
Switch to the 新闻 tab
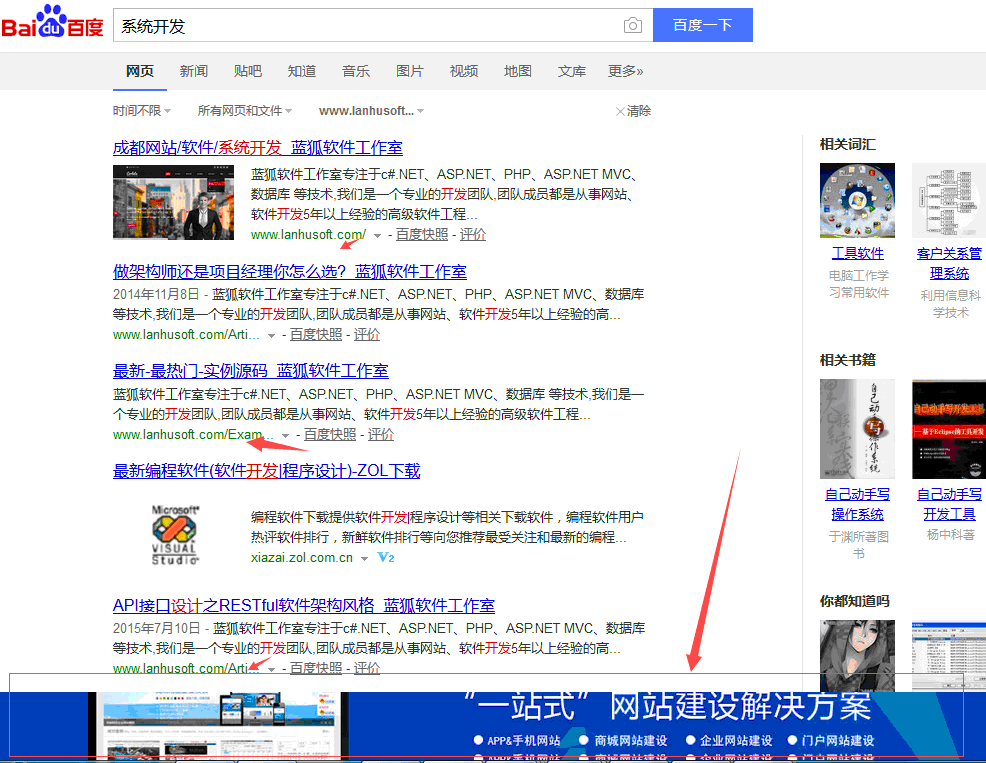click(194, 71)
